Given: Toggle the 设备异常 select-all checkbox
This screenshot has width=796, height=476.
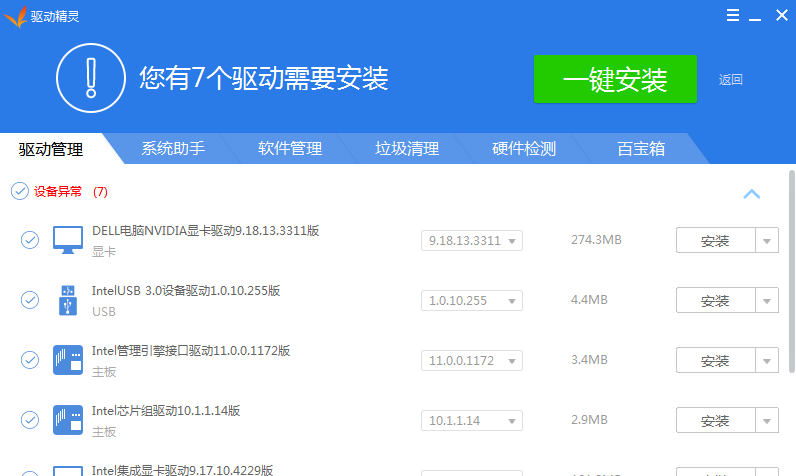Looking at the screenshot, I should pos(20,191).
